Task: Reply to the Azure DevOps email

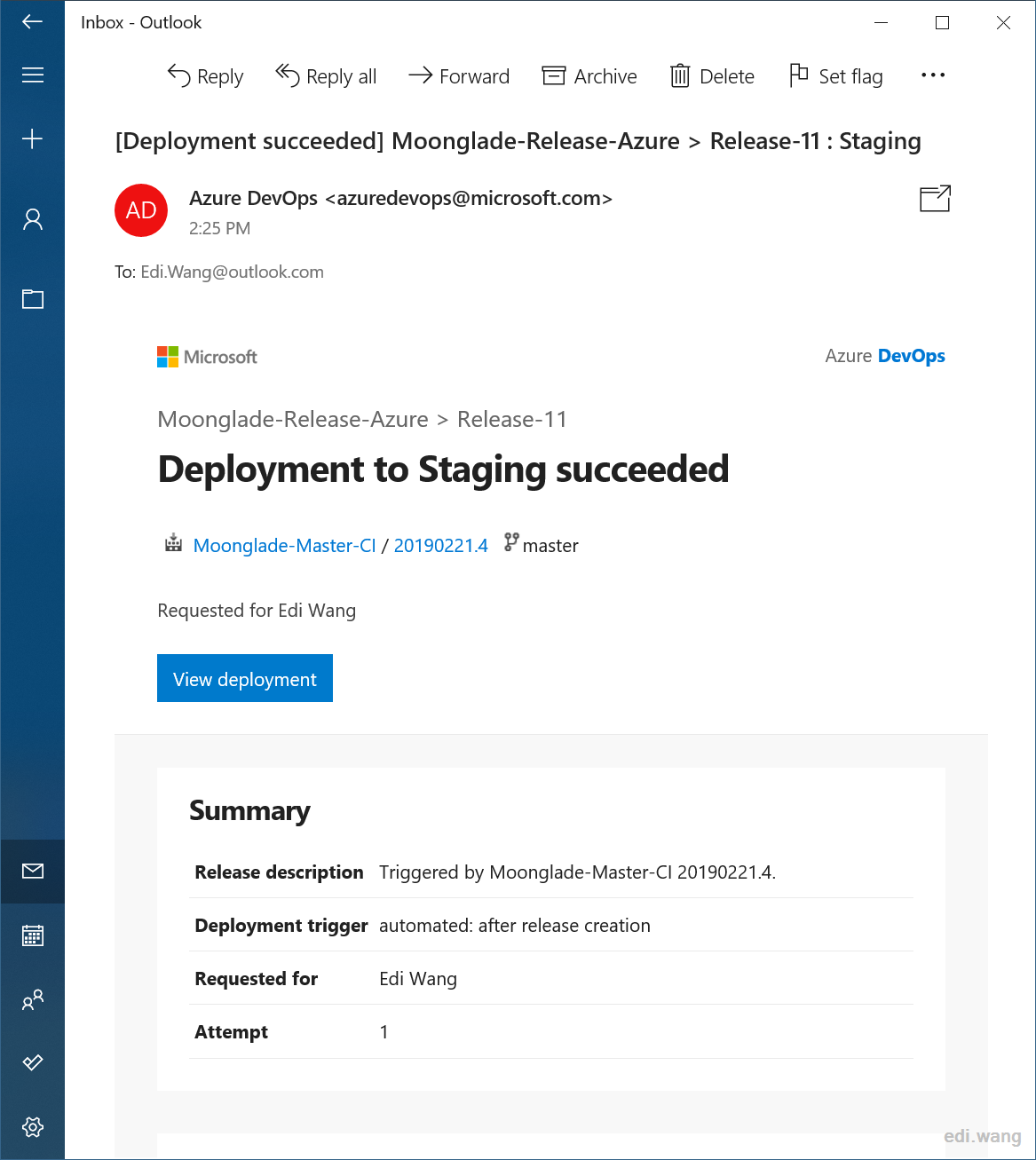Action: (x=205, y=76)
